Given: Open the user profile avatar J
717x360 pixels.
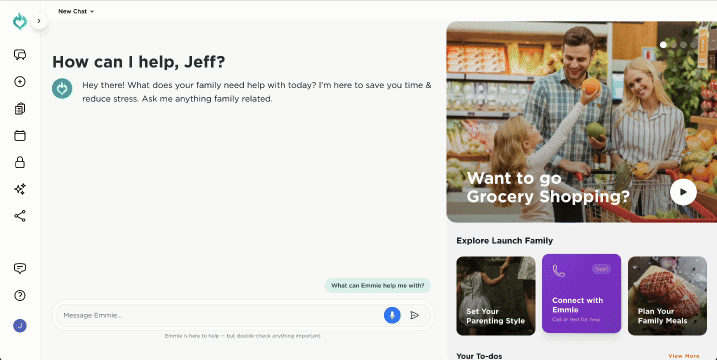Looking at the screenshot, I should pos(20,326).
